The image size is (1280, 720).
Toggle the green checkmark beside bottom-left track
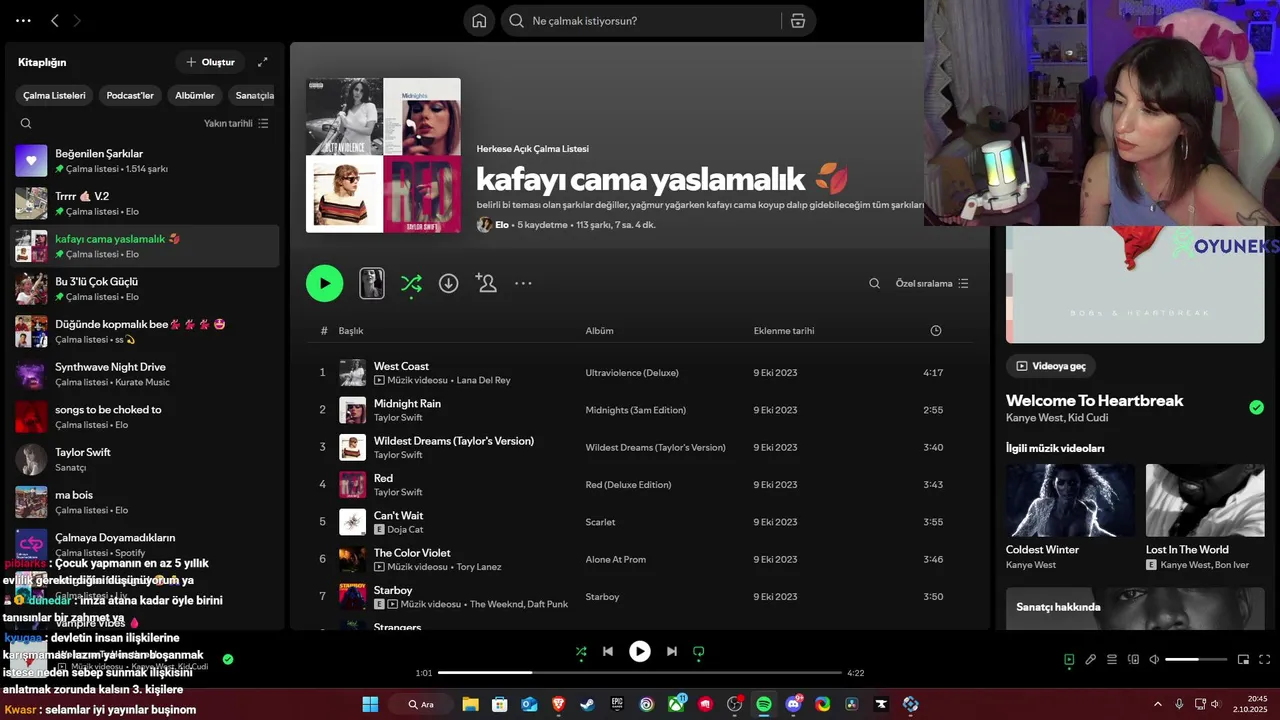(x=228, y=659)
